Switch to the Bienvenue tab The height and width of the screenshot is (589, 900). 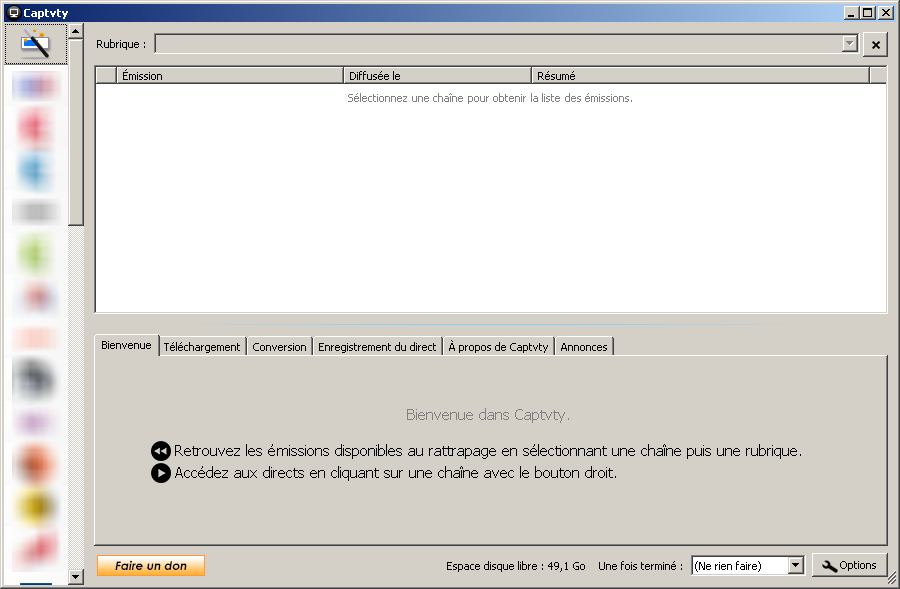(x=126, y=345)
